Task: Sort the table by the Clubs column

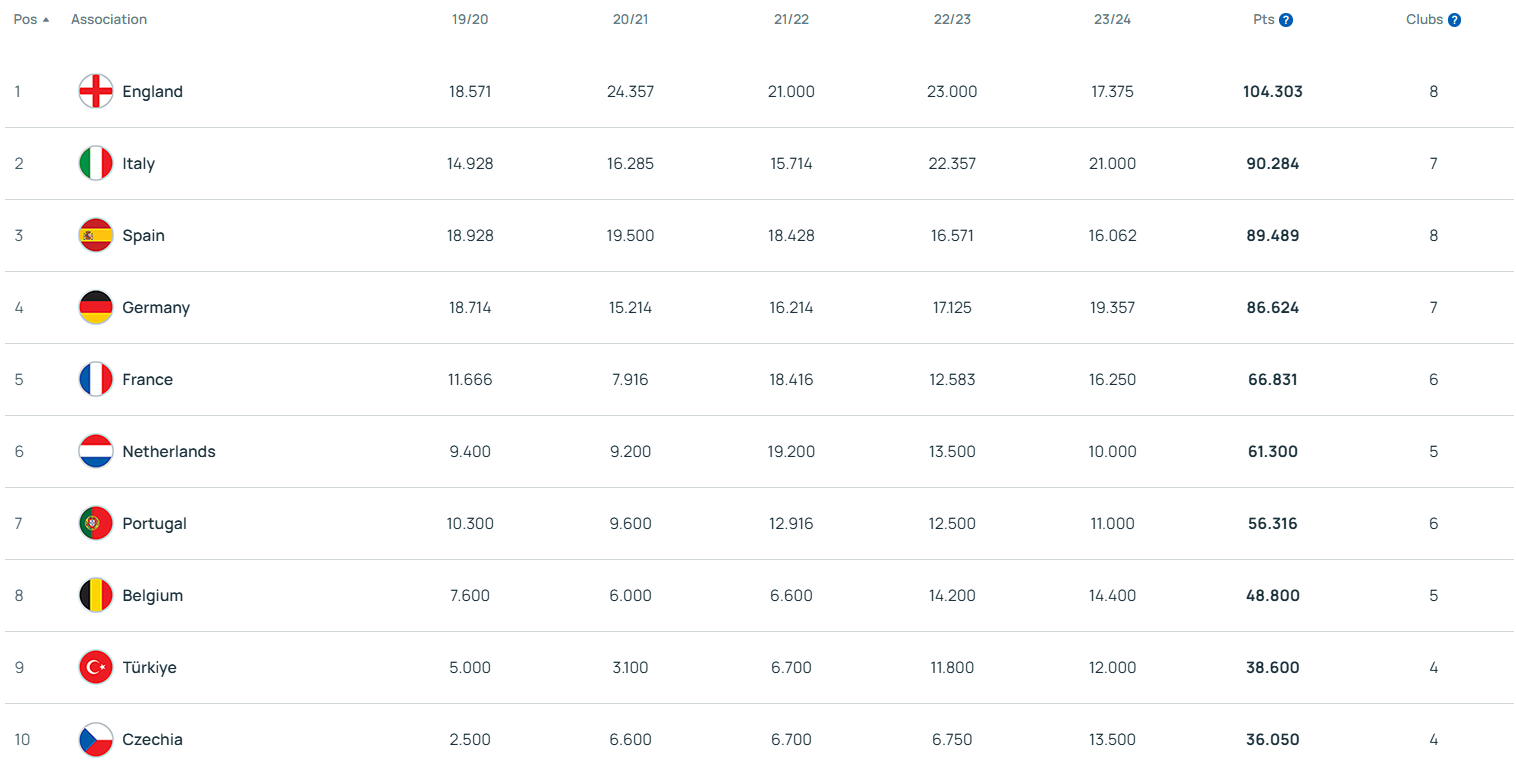Action: coord(1433,18)
